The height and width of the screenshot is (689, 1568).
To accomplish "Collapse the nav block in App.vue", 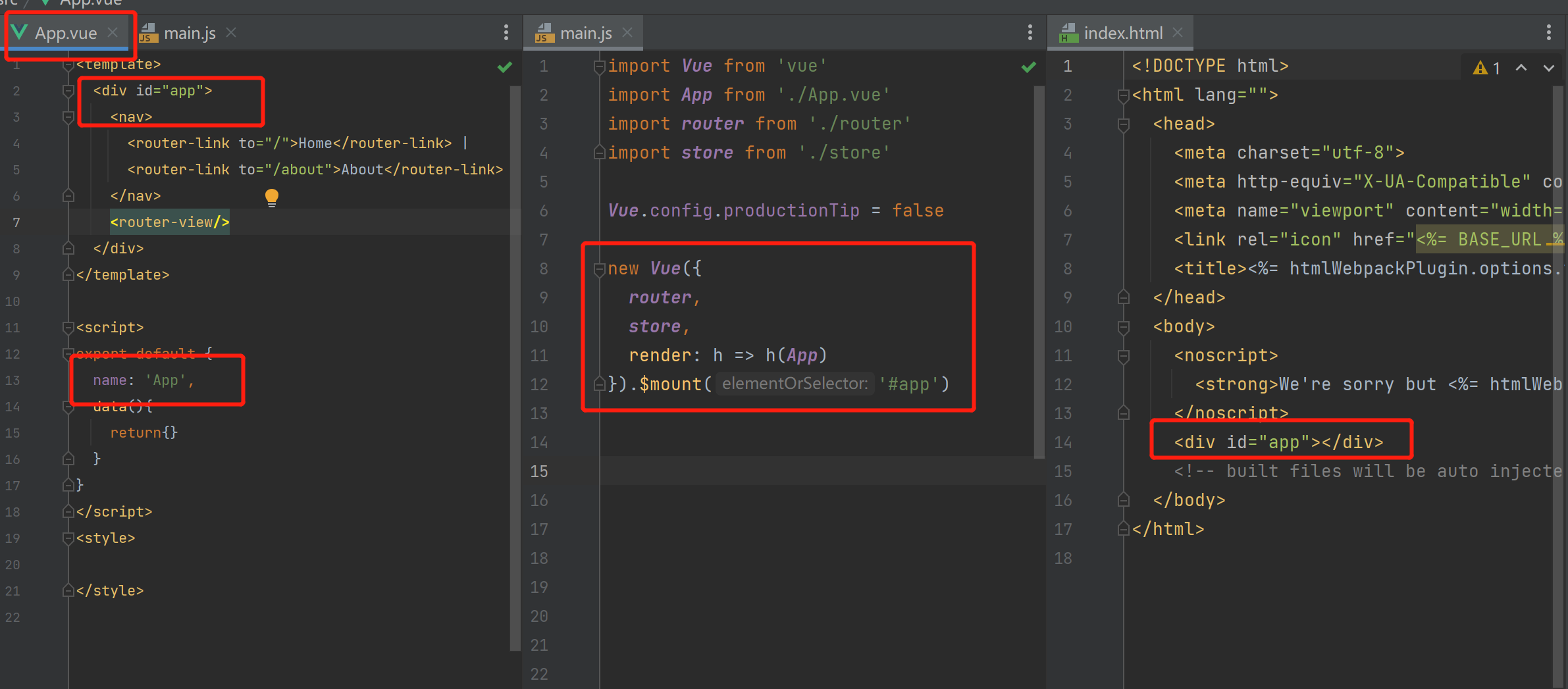I will pos(68,117).
